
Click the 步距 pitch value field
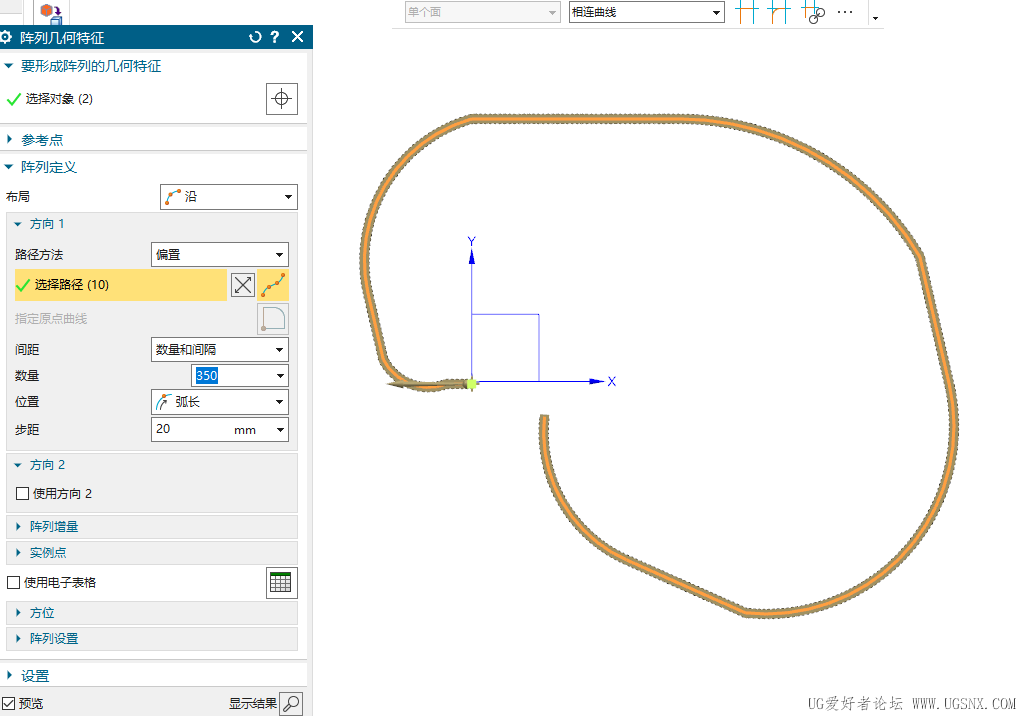click(219, 430)
